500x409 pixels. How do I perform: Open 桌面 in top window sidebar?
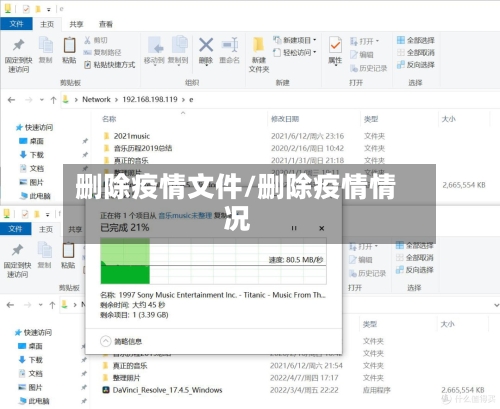[x=32, y=141]
